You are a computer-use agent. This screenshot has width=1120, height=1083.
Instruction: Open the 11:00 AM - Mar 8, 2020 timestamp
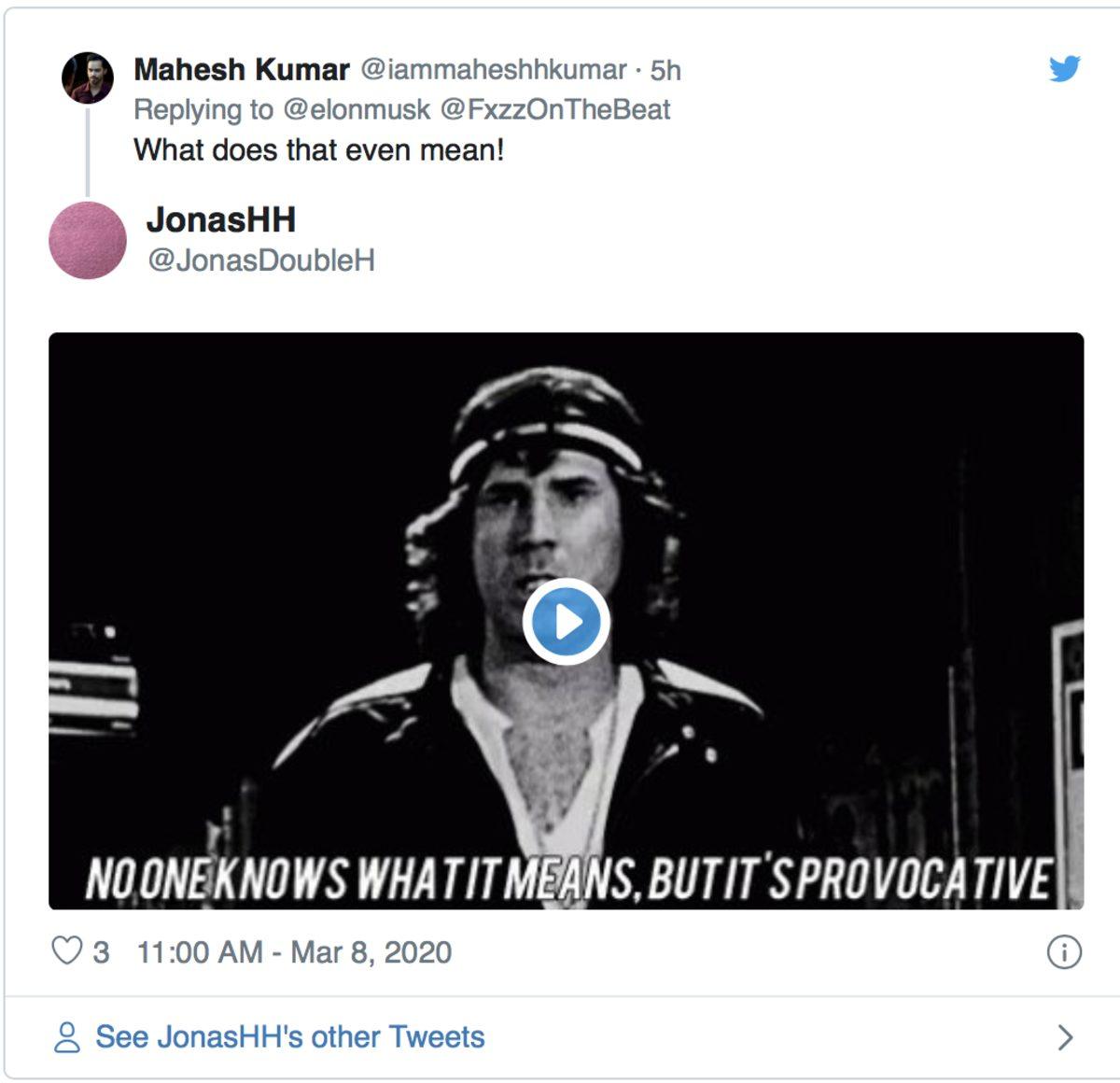point(294,952)
